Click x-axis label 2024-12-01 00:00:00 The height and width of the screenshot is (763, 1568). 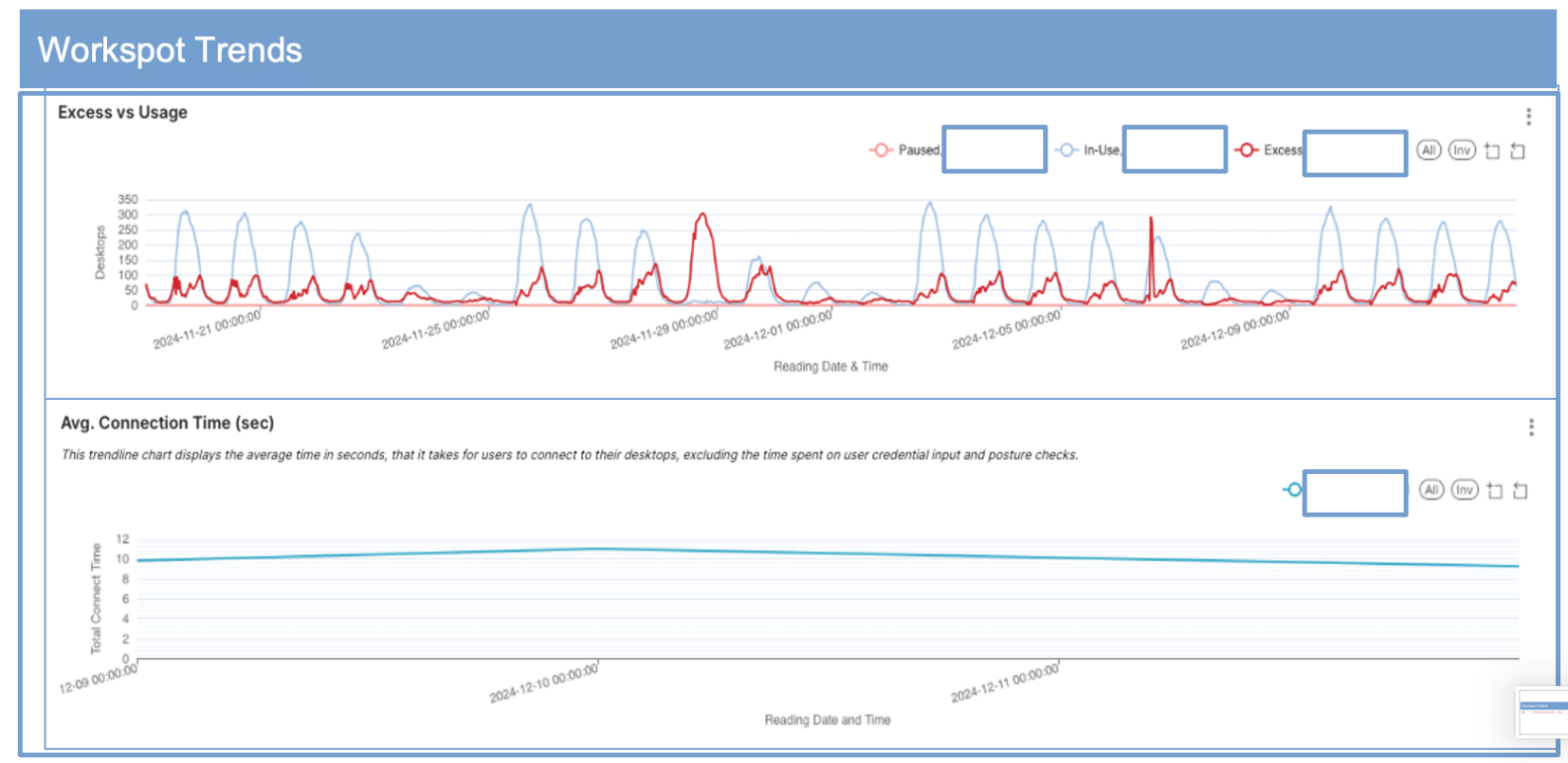[777, 330]
